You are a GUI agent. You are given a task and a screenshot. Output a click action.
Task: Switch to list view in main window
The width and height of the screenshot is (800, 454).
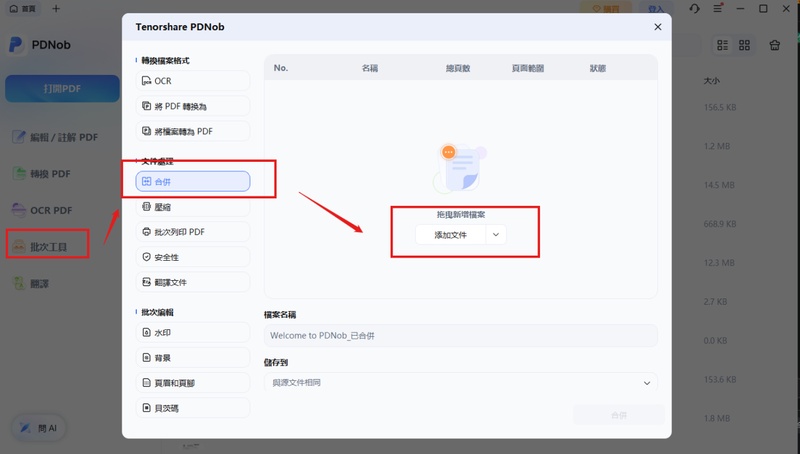click(722, 45)
